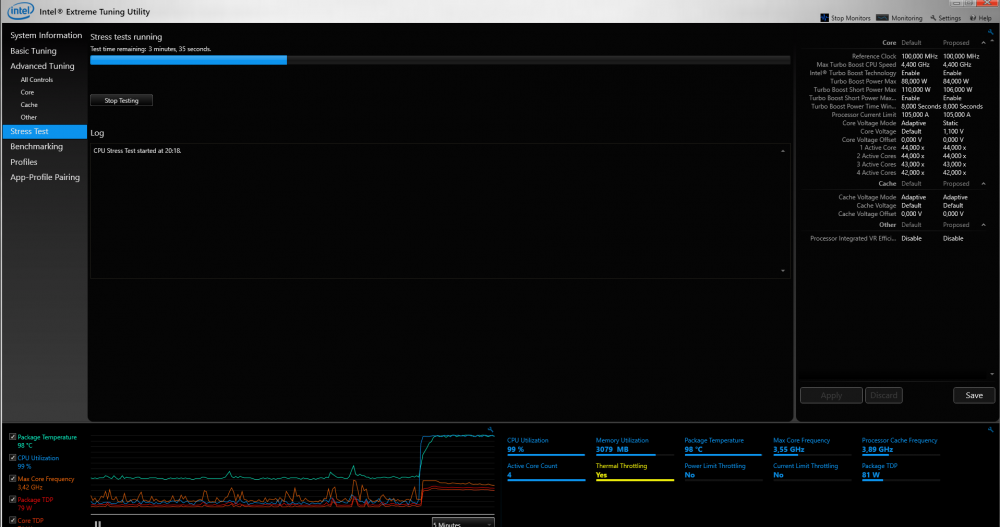Collapse the Core section in the settings panel
Viewport: 1000px width, 527px height.
pyautogui.click(x=982, y=44)
